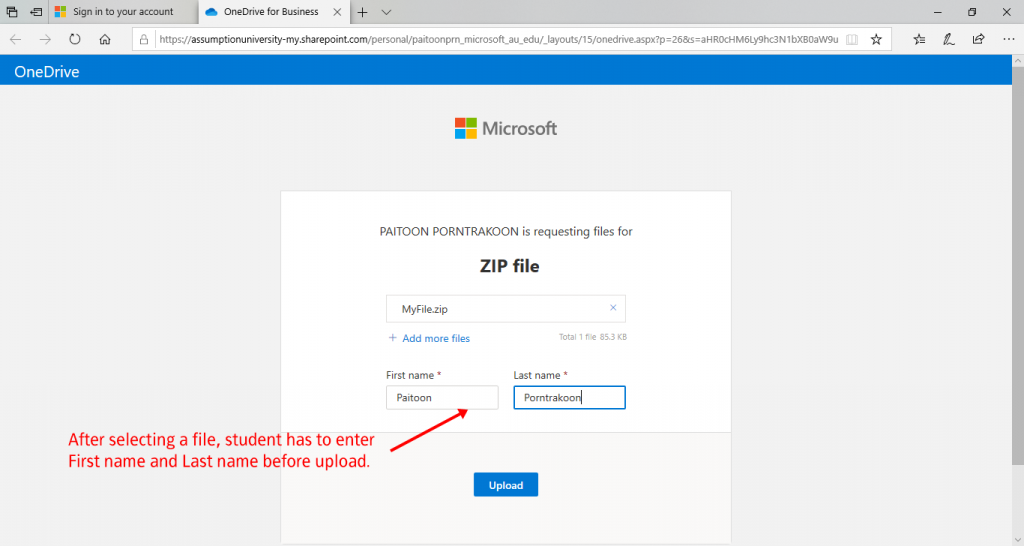Screen dimensions: 1024x546
Task: Click address bar URL field
Action: [498, 39]
